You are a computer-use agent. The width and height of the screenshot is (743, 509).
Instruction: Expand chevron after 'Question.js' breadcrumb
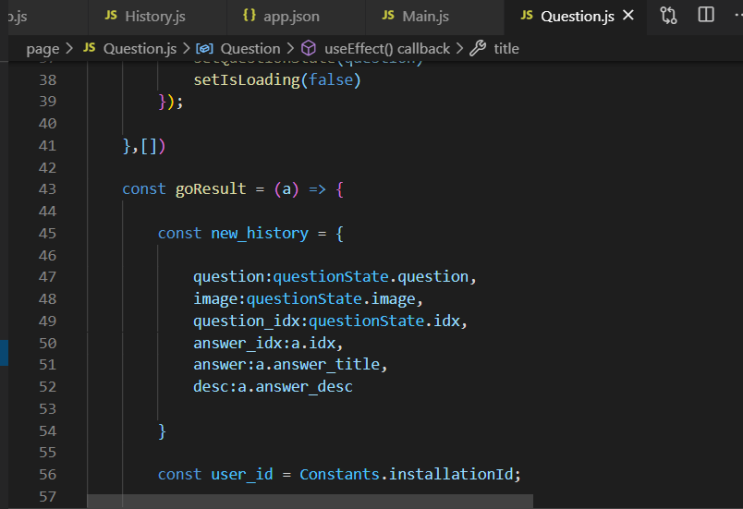tap(186, 48)
